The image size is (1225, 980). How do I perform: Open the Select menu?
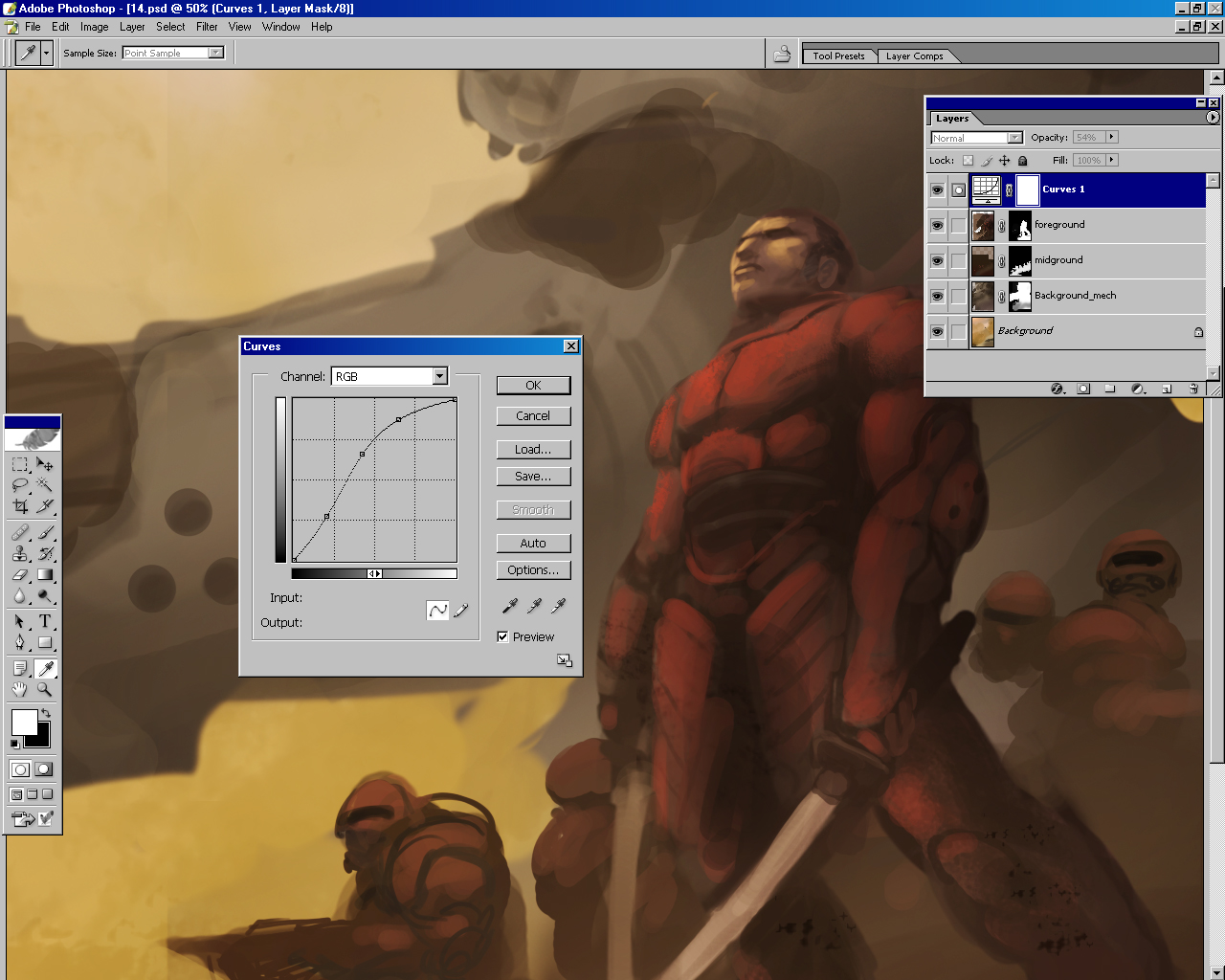point(170,27)
